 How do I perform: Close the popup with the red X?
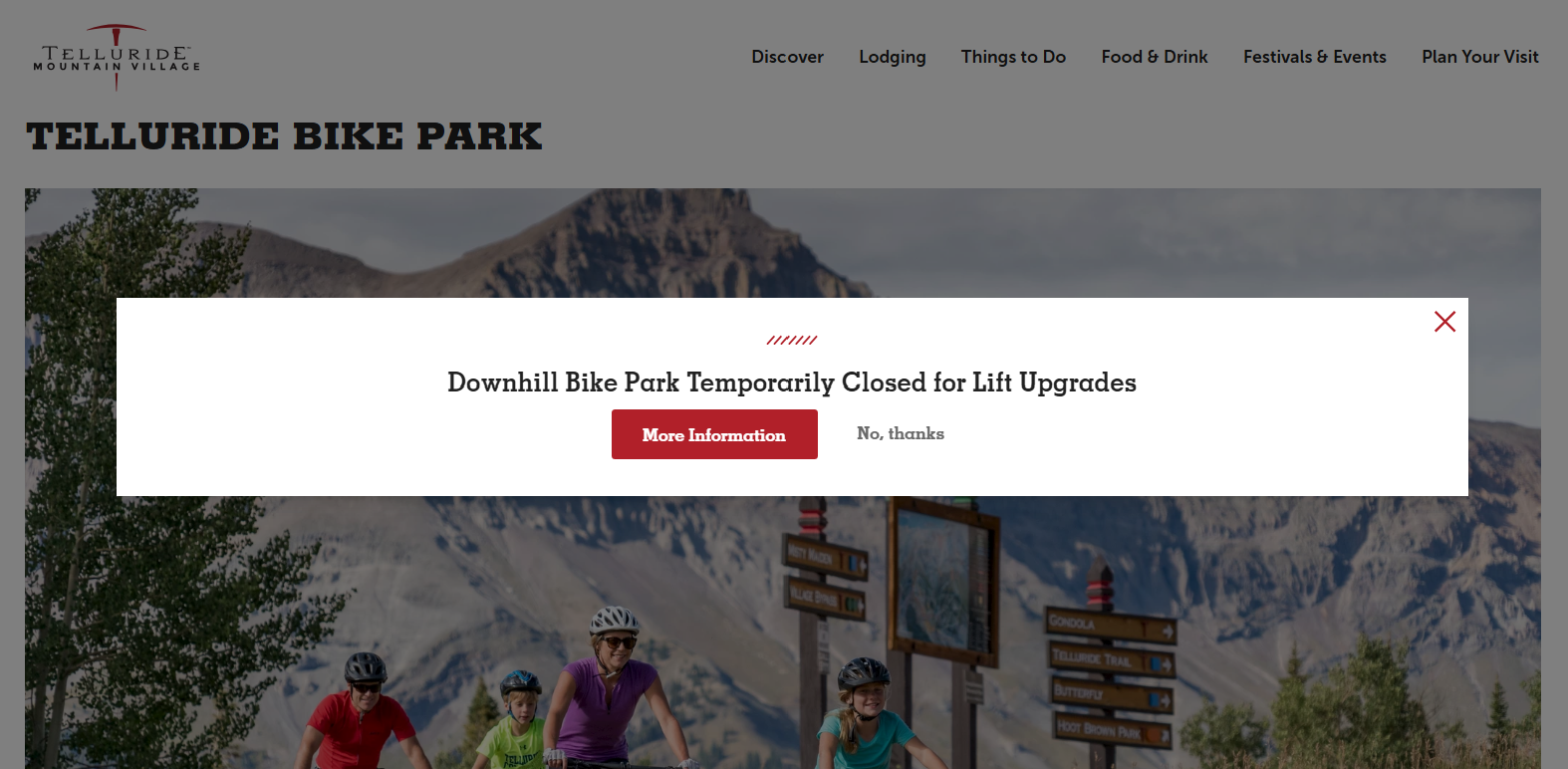click(x=1444, y=321)
